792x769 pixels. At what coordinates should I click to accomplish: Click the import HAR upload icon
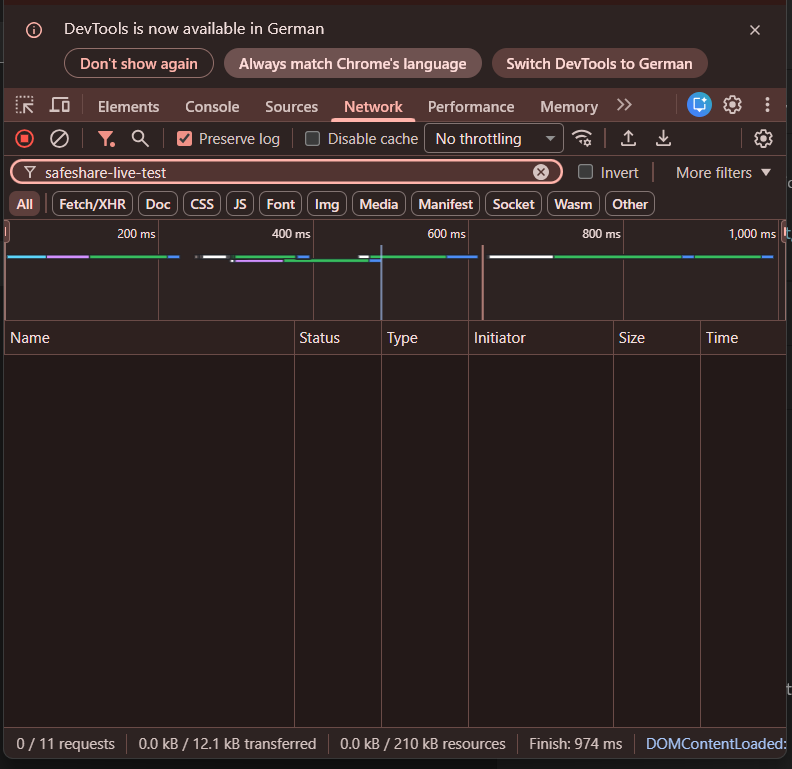628,138
